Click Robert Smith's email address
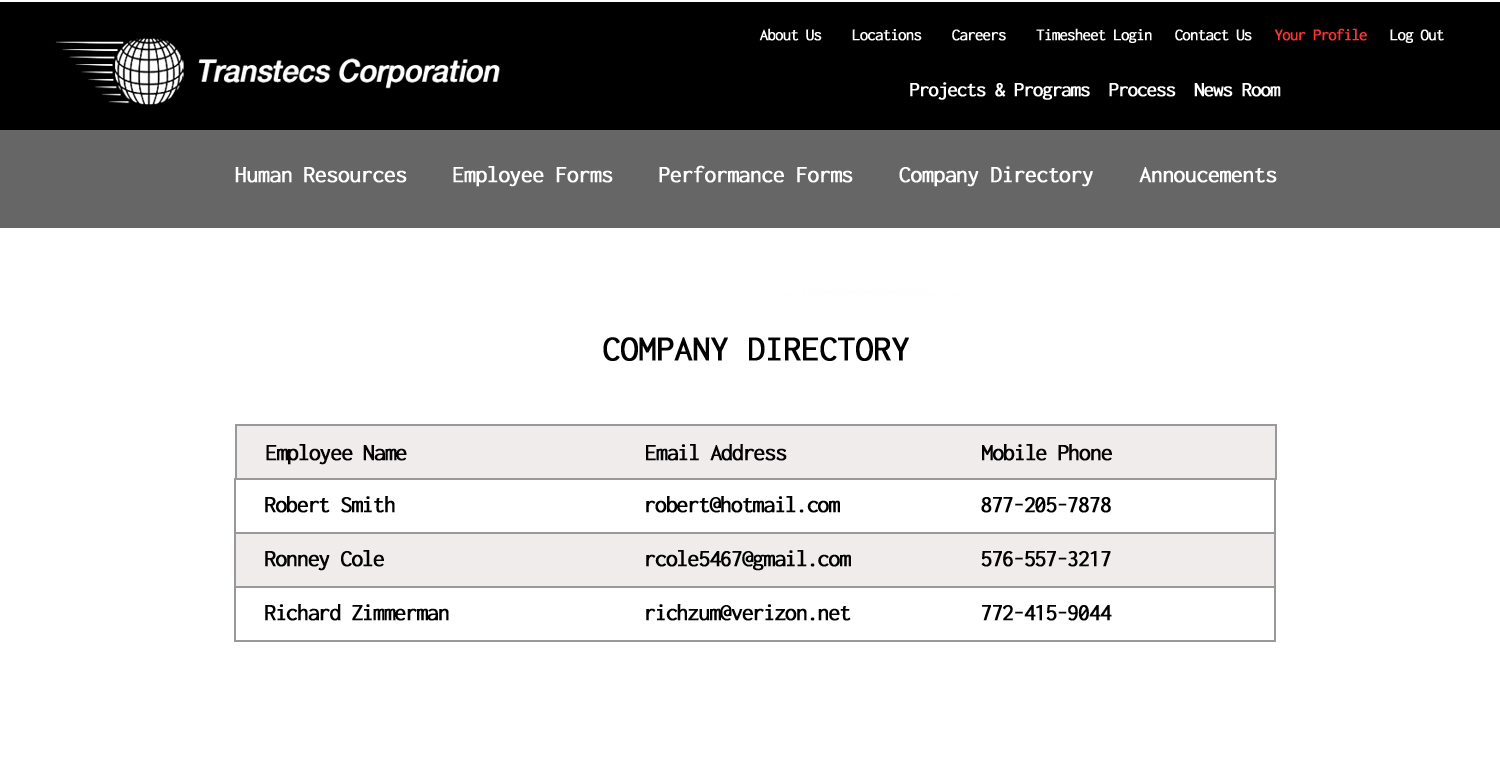 742,505
